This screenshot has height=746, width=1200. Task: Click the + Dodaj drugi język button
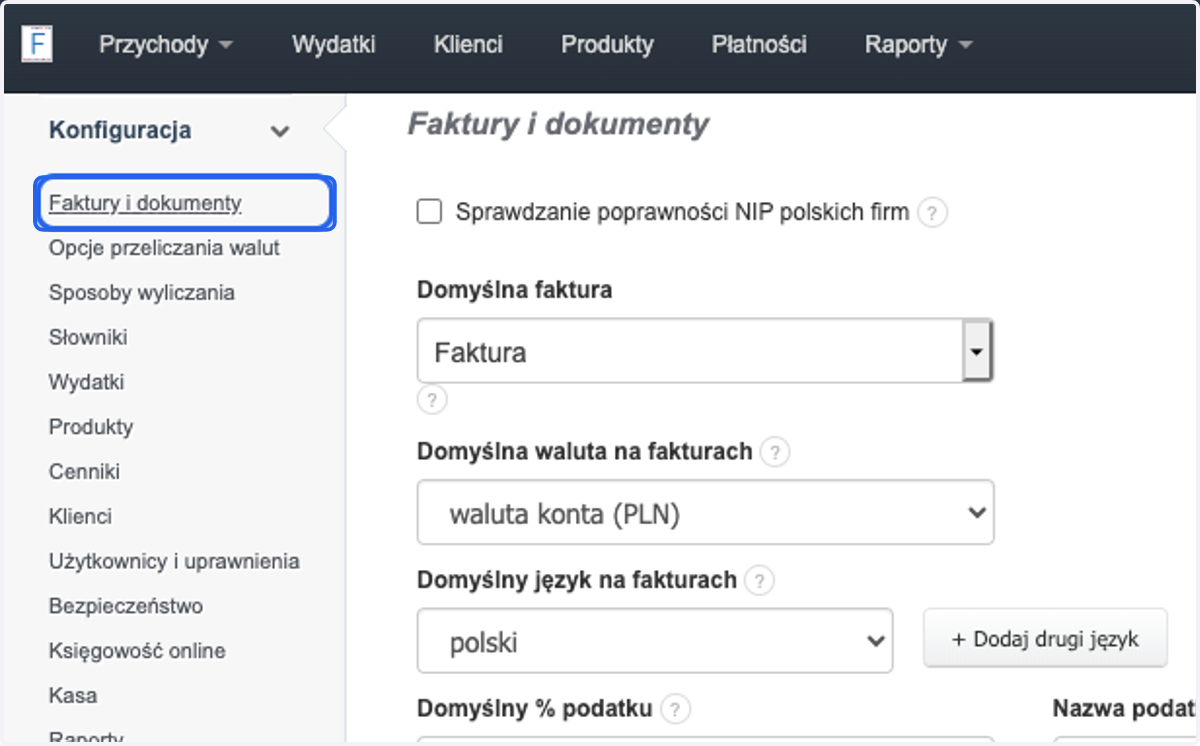[x=1045, y=638]
